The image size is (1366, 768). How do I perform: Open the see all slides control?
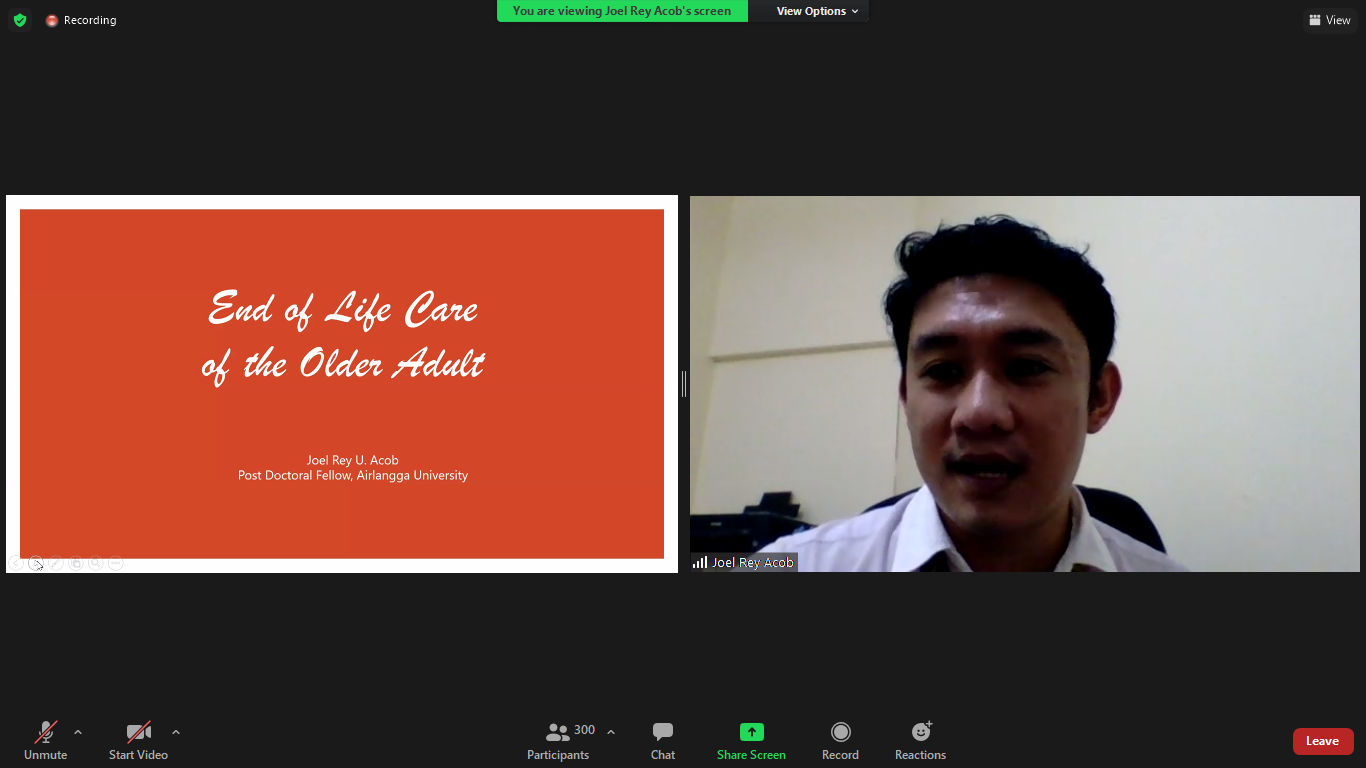point(76,563)
